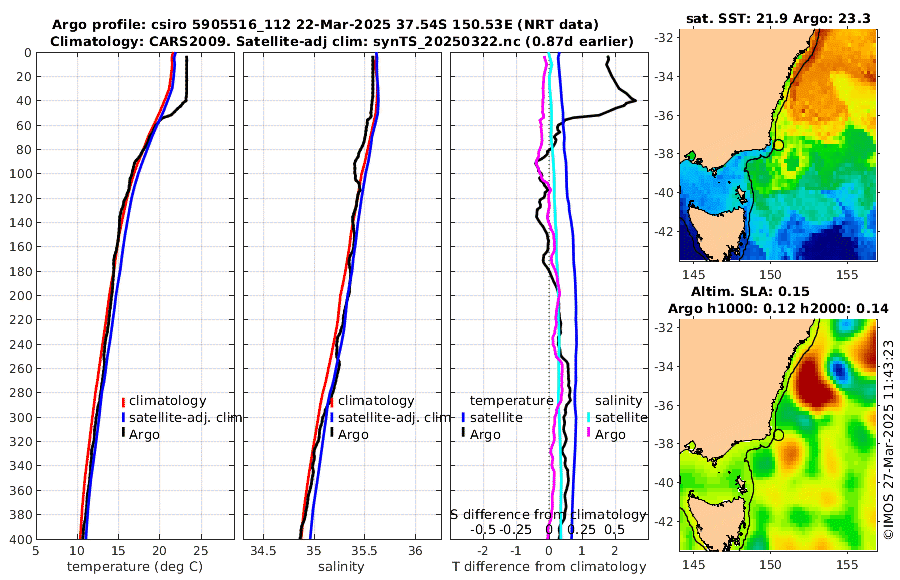
Task: Click the blue temperature satellite marker in the difference legend
Action: coord(463,417)
